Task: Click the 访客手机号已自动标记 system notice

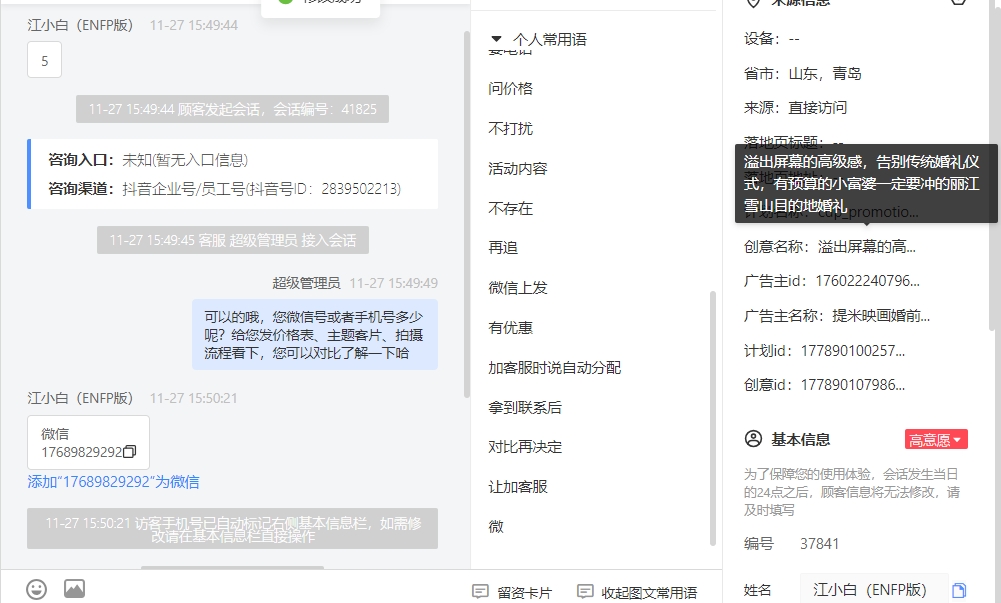Action: click(232, 529)
